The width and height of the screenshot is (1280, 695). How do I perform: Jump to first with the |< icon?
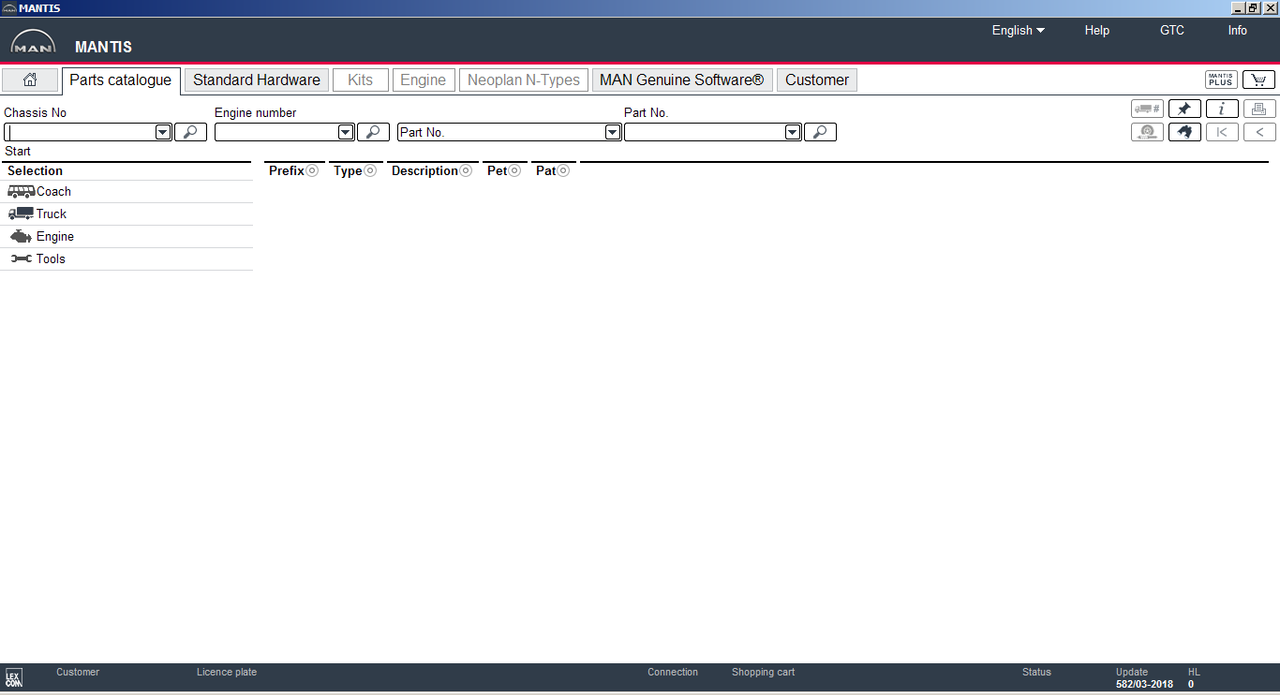(1222, 131)
